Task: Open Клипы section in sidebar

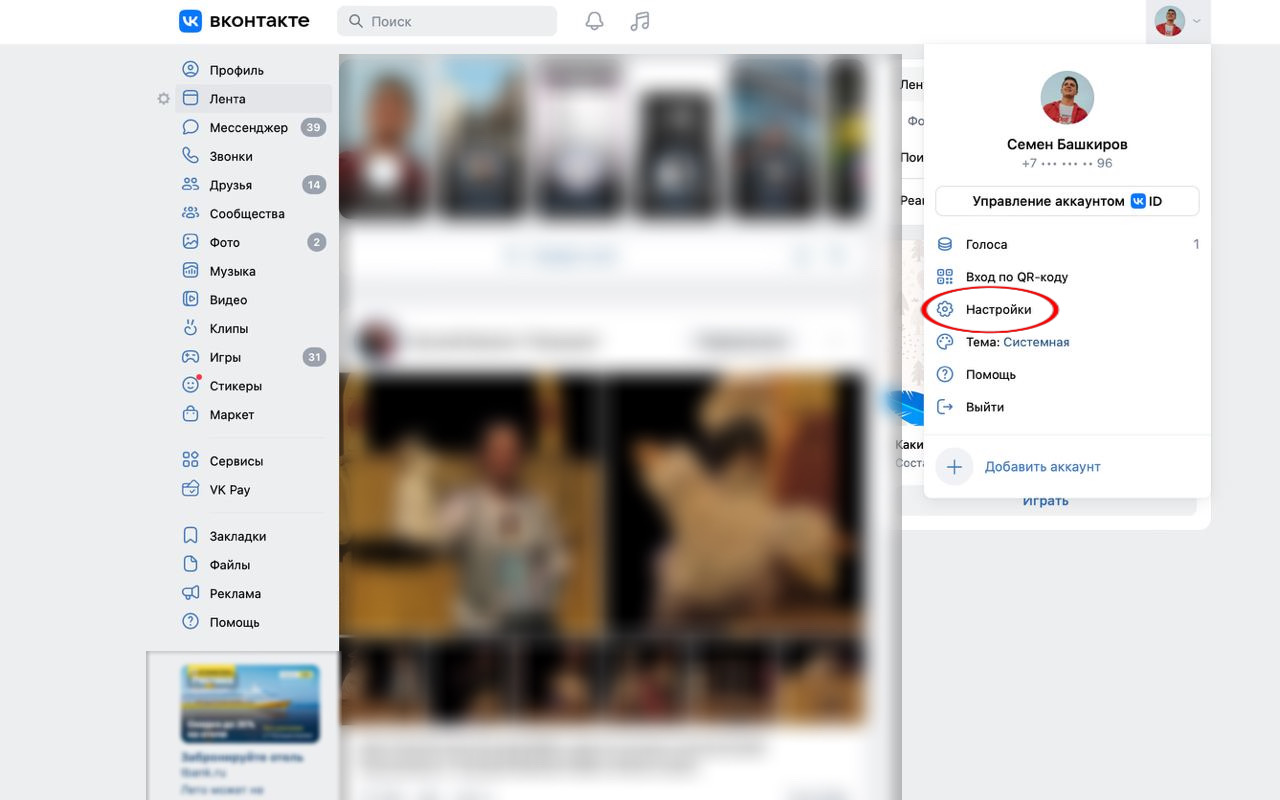Action: tap(228, 329)
